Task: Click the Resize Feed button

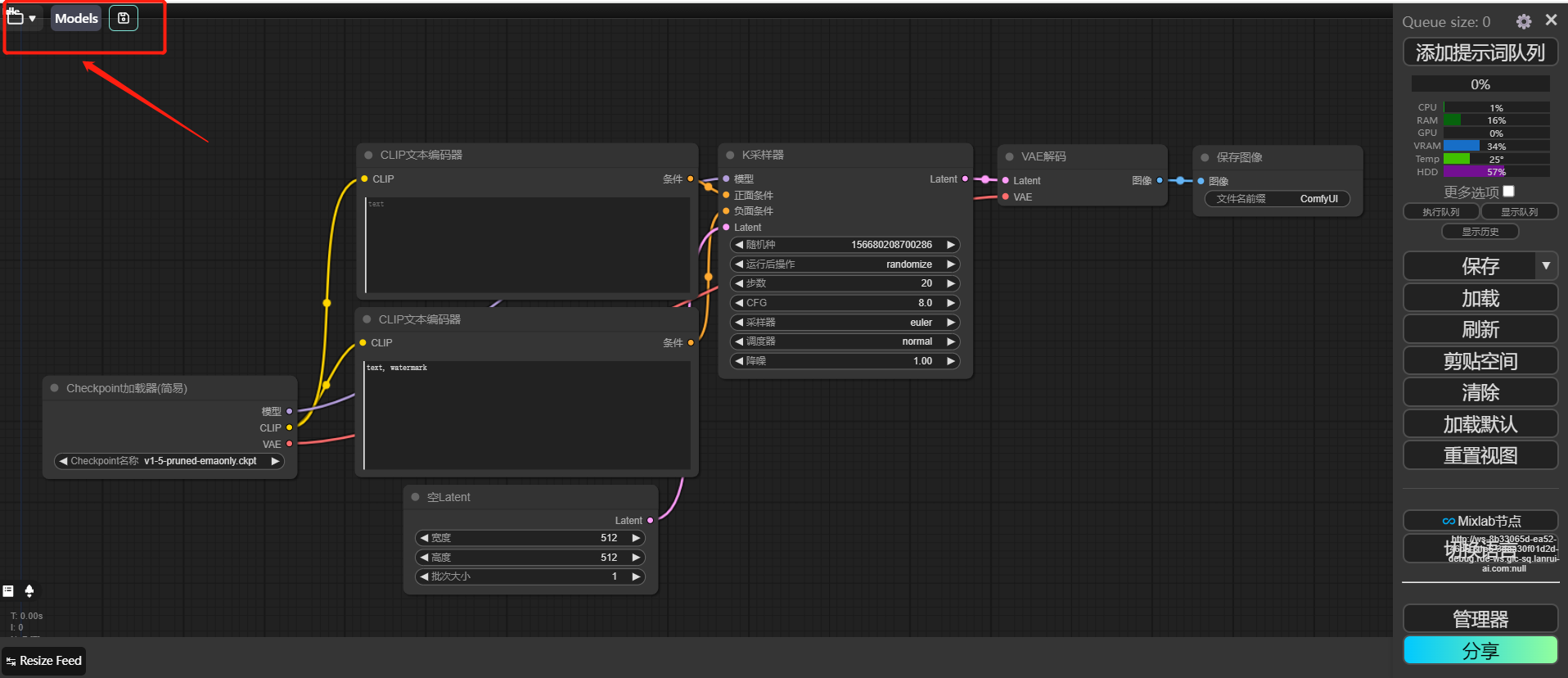Action: click(44, 661)
